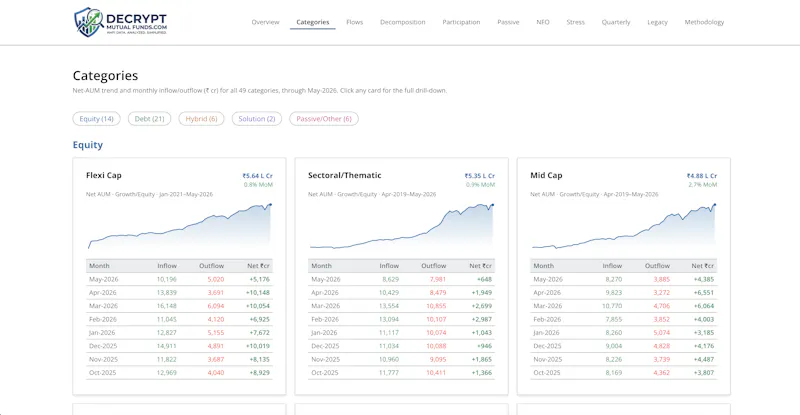Click Sectoral/Thematic ₹5.35 L Cr value

pos(480,176)
